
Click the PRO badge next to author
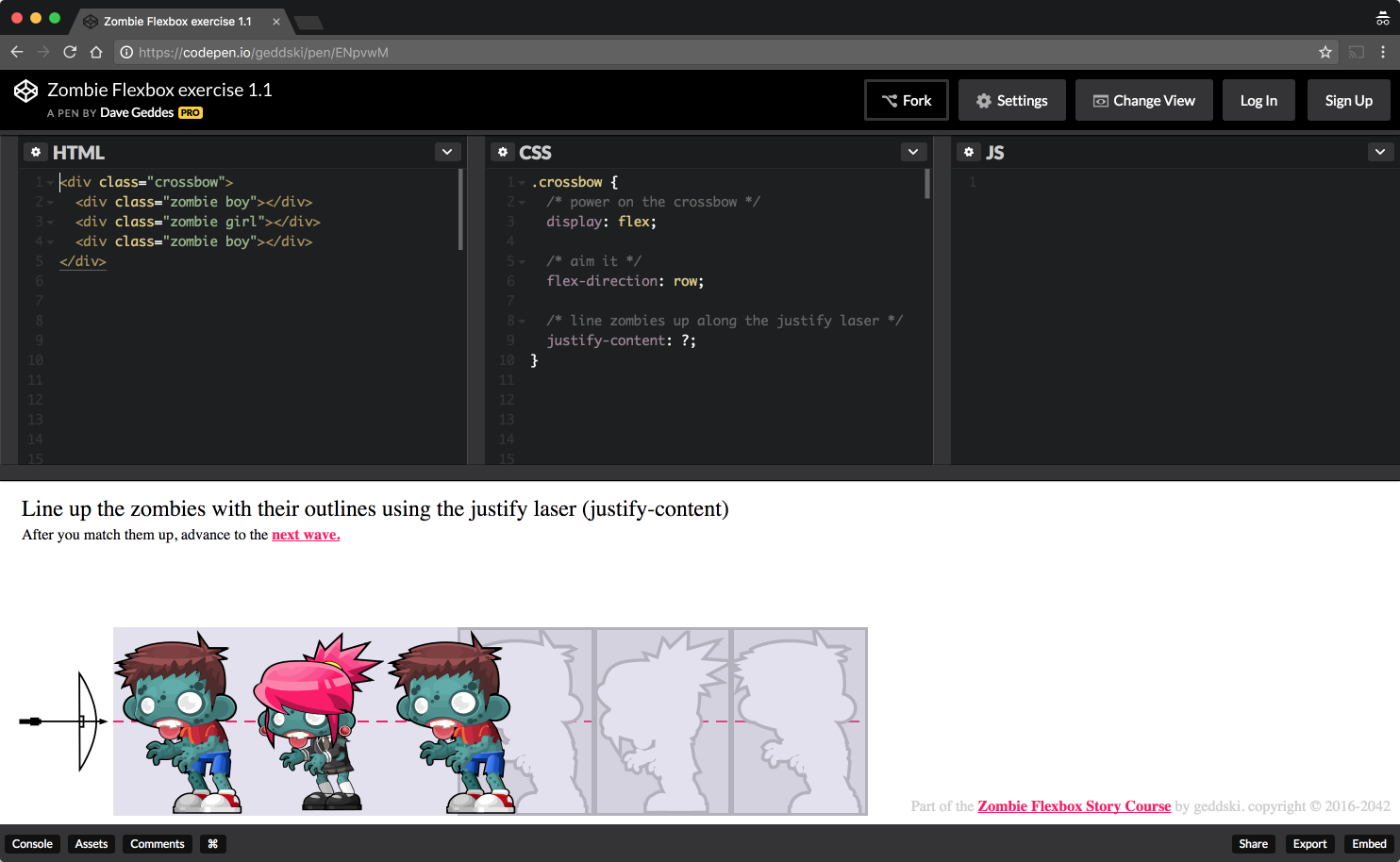click(191, 113)
